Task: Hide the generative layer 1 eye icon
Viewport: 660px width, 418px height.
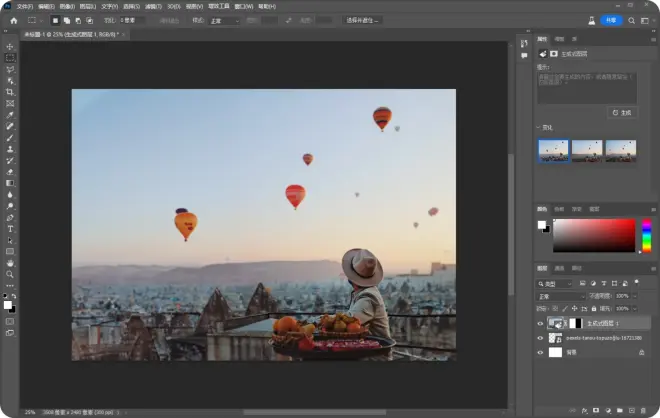Action: (x=540, y=324)
